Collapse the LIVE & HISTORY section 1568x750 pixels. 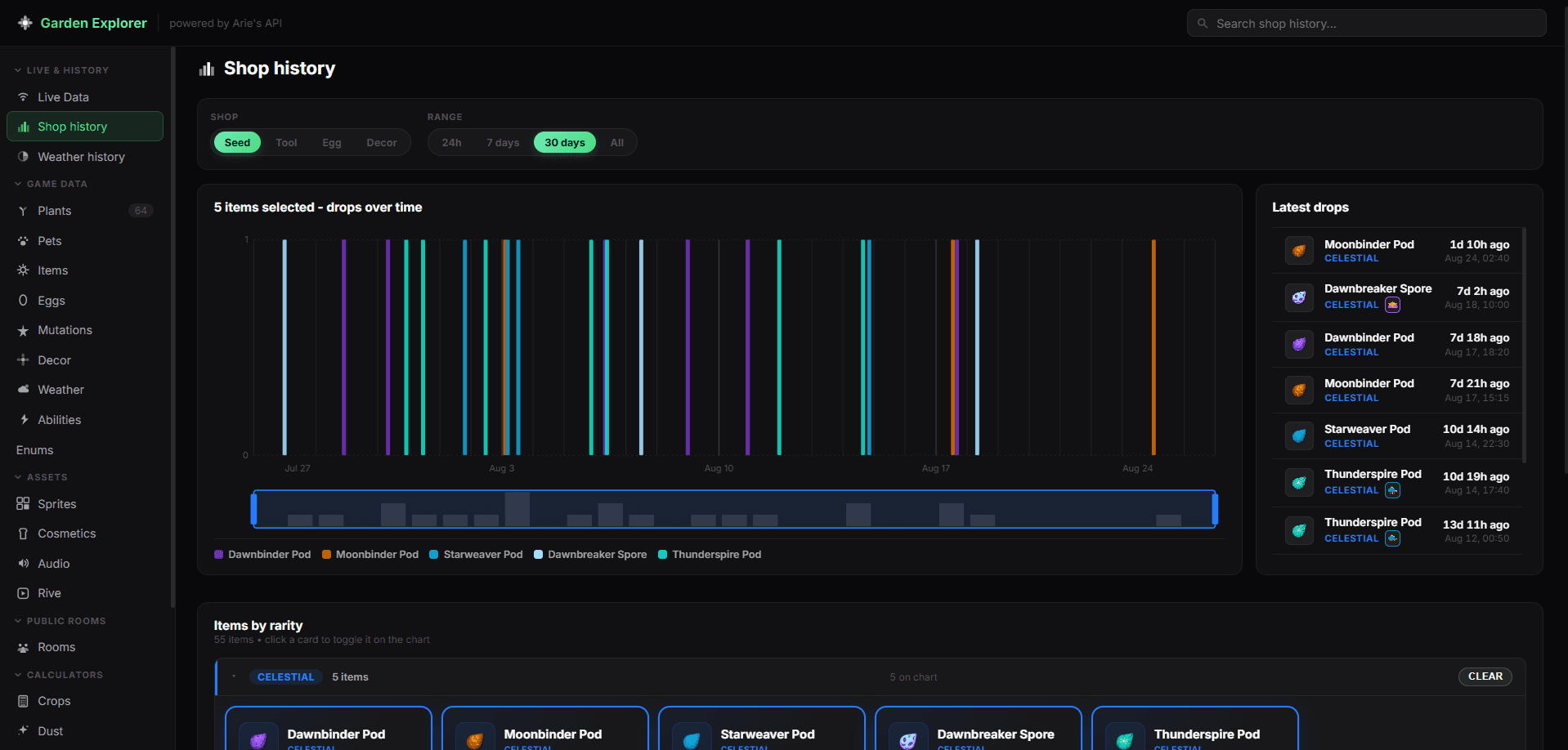(x=62, y=70)
